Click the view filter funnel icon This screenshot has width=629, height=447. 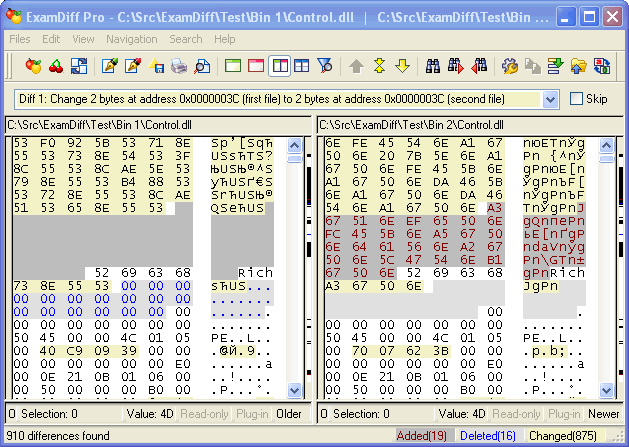[x=325, y=65]
